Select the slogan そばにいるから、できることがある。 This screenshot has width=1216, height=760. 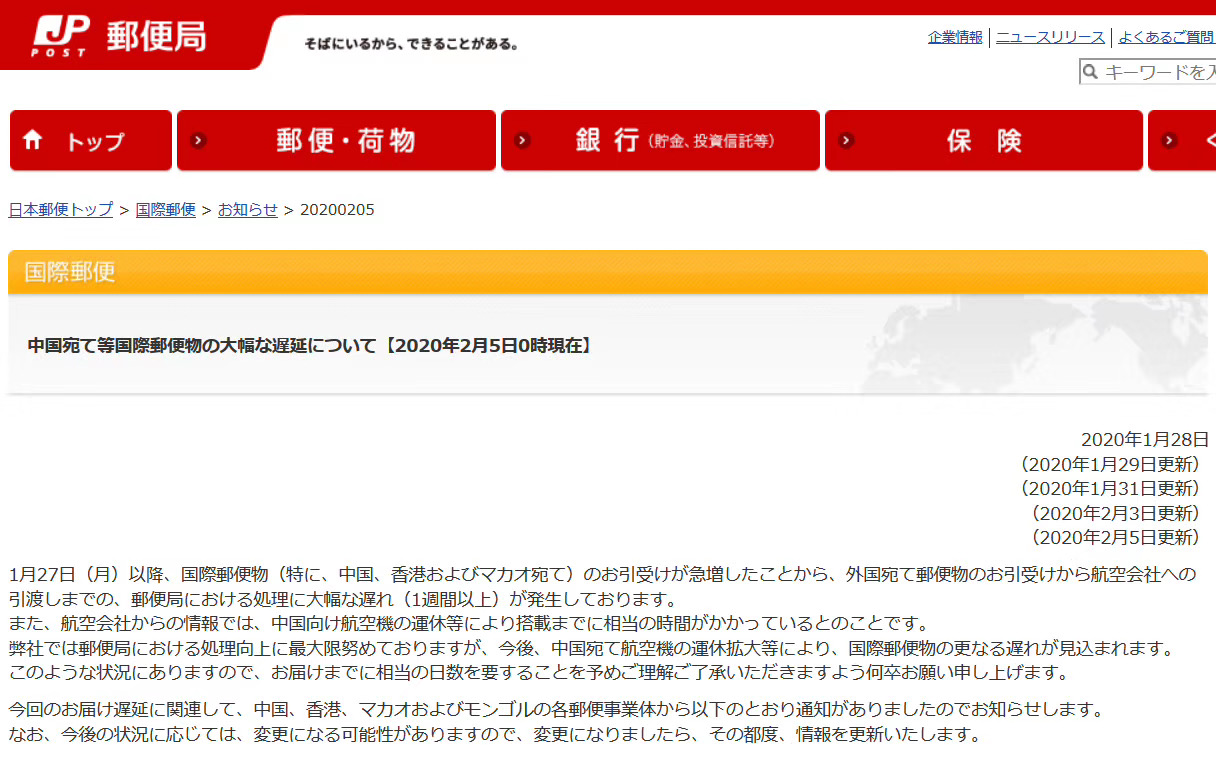(x=411, y=43)
